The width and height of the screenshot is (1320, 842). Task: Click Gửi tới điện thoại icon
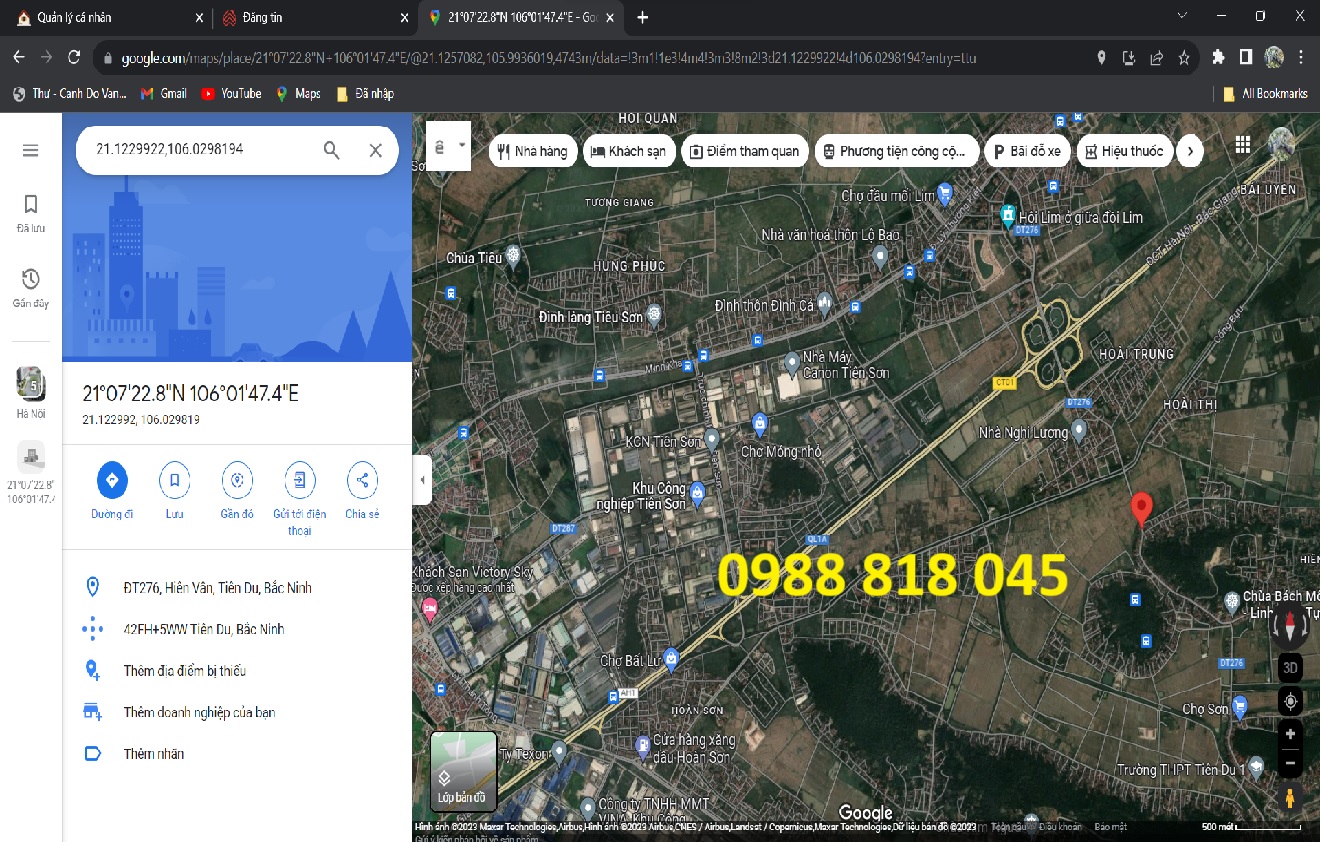click(299, 481)
